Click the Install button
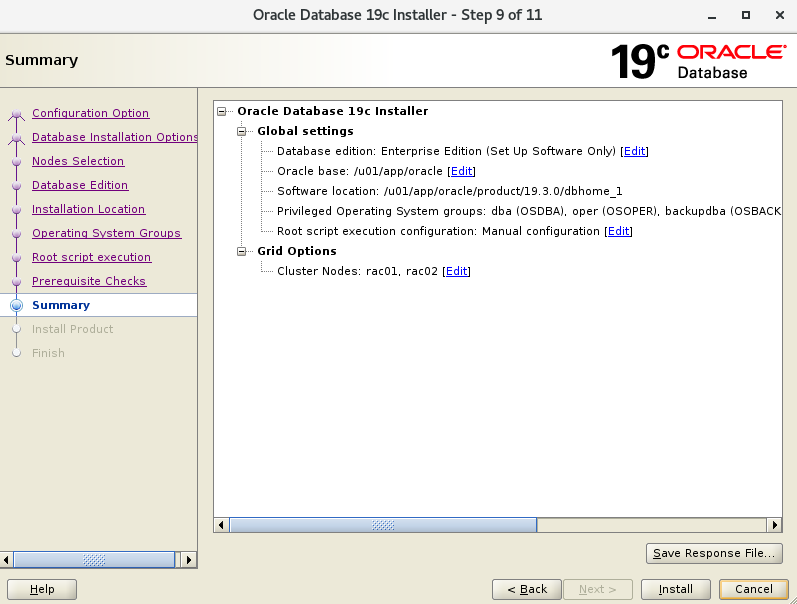 click(675, 589)
